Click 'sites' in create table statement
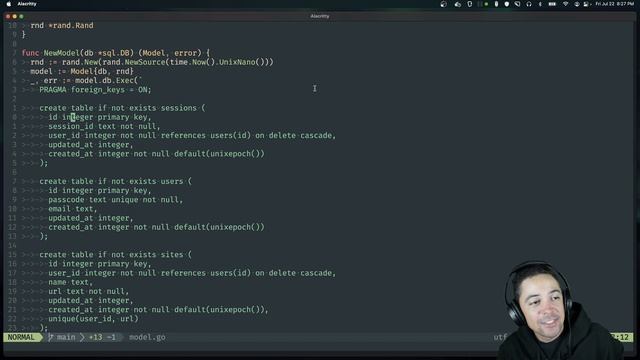The width and height of the screenshot is (640, 360). pos(172,254)
